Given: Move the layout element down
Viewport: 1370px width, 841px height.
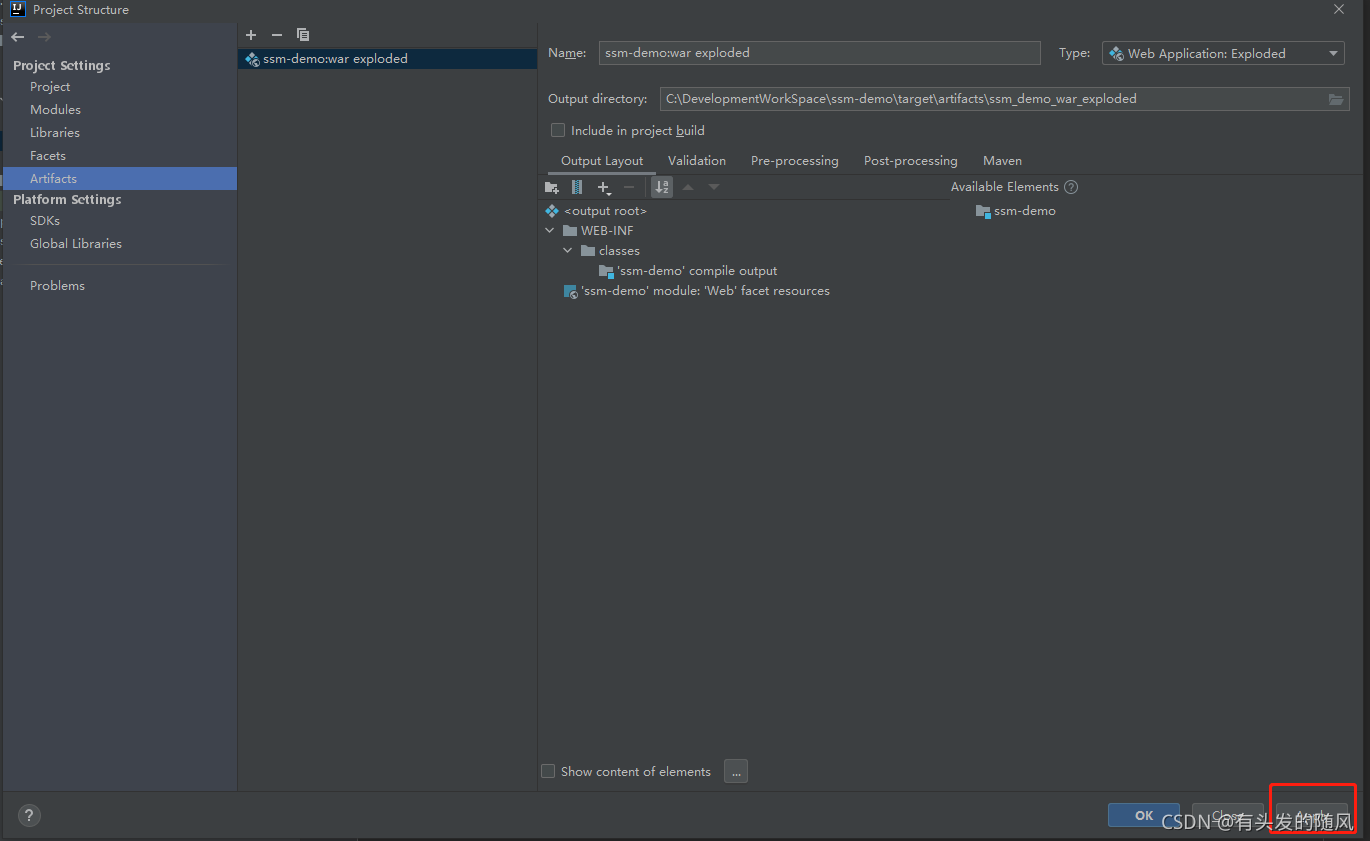Looking at the screenshot, I should point(714,187).
